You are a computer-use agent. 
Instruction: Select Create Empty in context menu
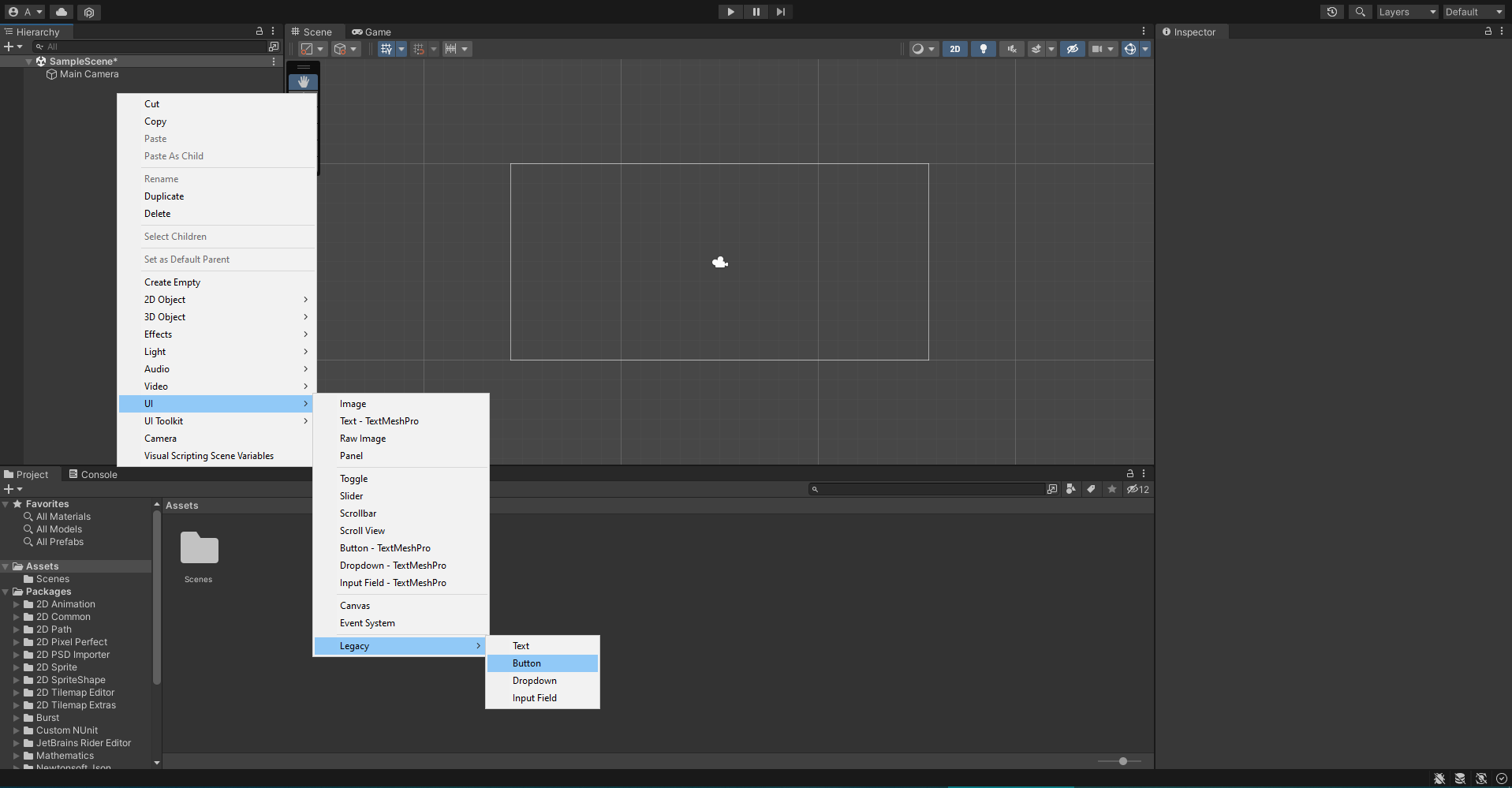172,282
